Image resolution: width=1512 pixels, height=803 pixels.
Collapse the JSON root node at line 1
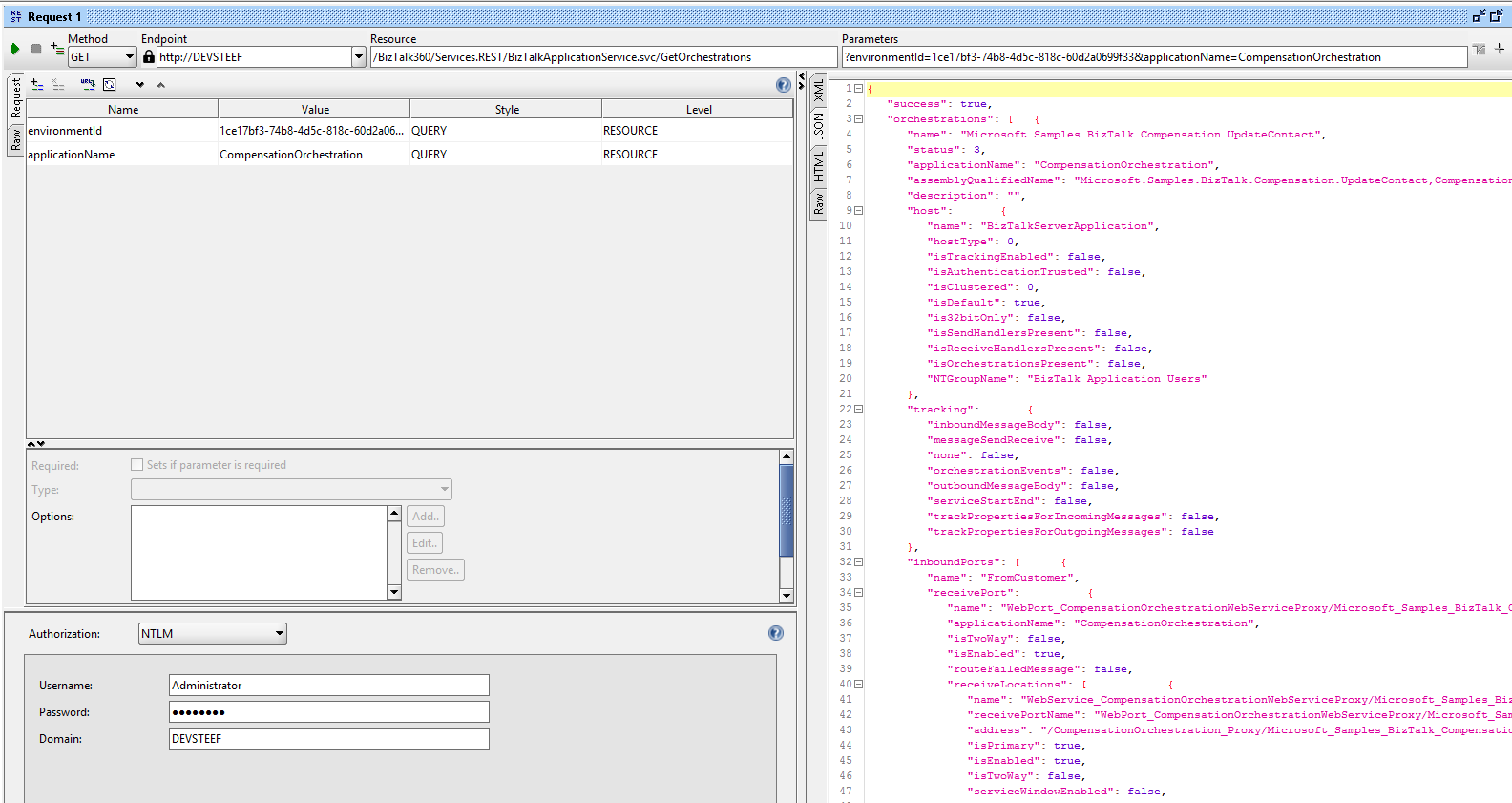858,89
